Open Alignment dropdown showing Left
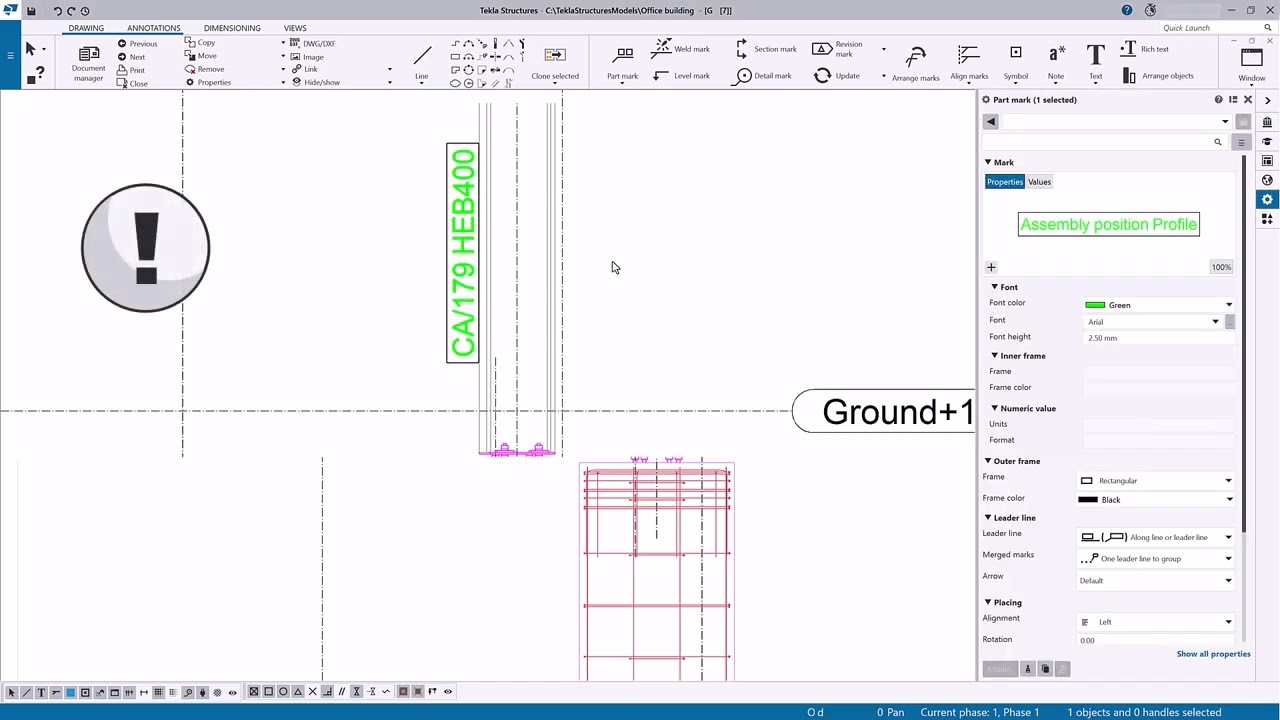Viewport: 1280px width, 720px height. pyautogui.click(x=1156, y=622)
